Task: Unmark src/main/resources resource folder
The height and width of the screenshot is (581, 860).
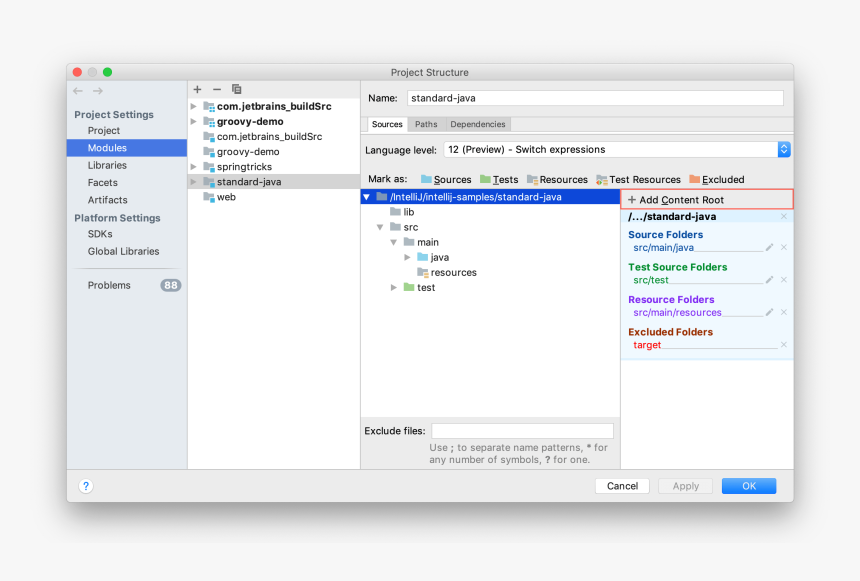Action: pos(784,312)
